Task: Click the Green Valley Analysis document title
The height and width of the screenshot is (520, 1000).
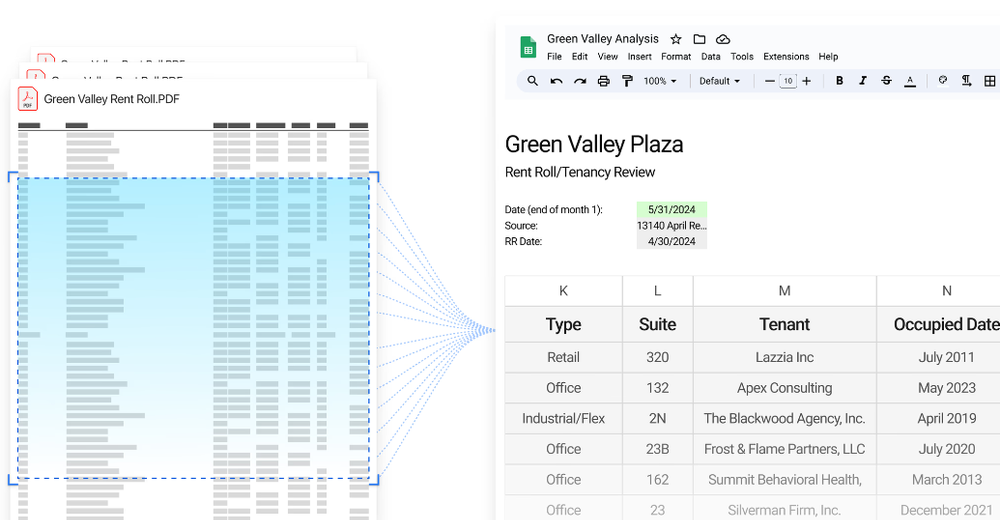Action: pos(603,39)
